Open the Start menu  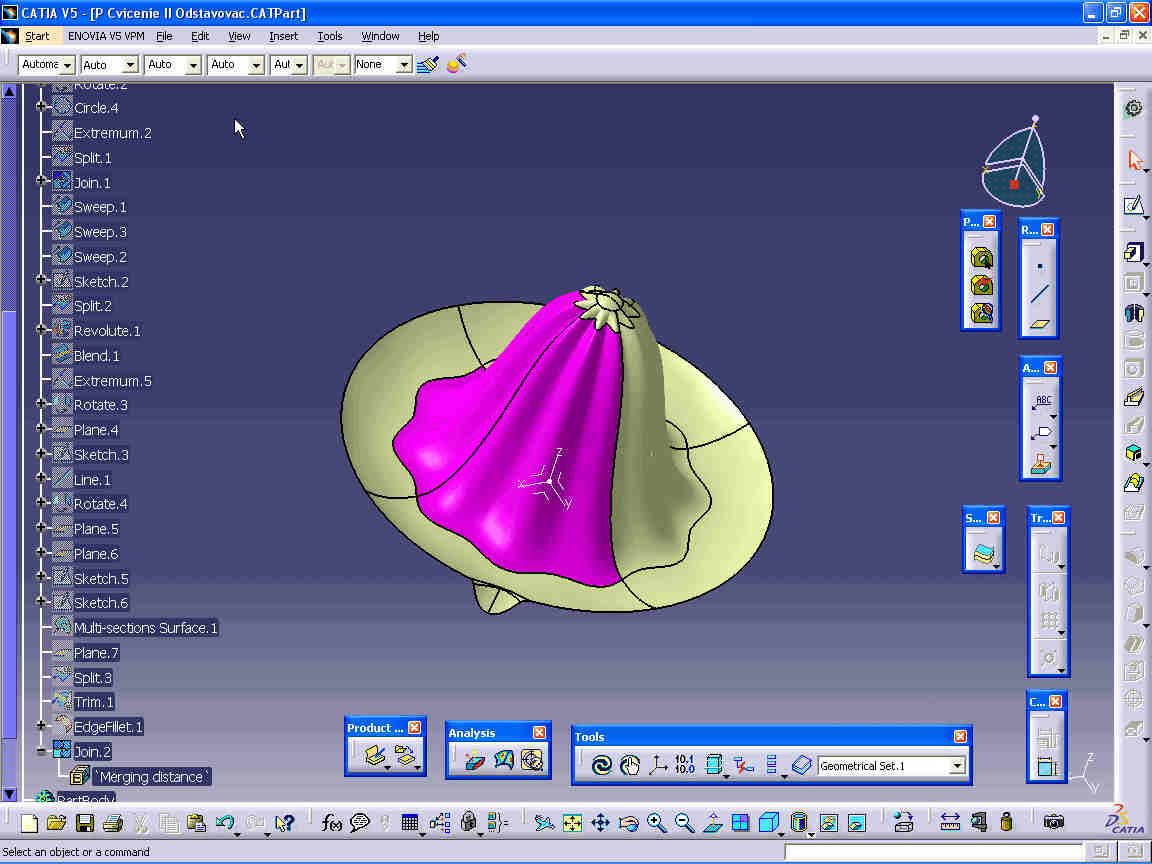[x=37, y=36]
